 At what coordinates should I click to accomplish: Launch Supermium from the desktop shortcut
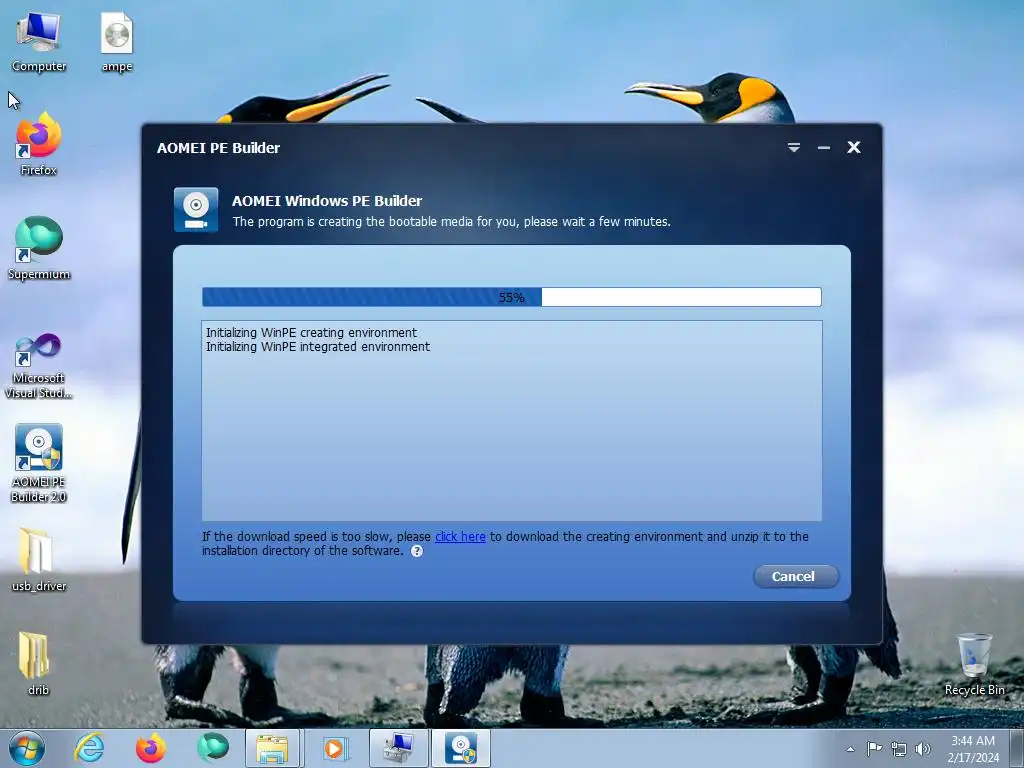coord(39,248)
